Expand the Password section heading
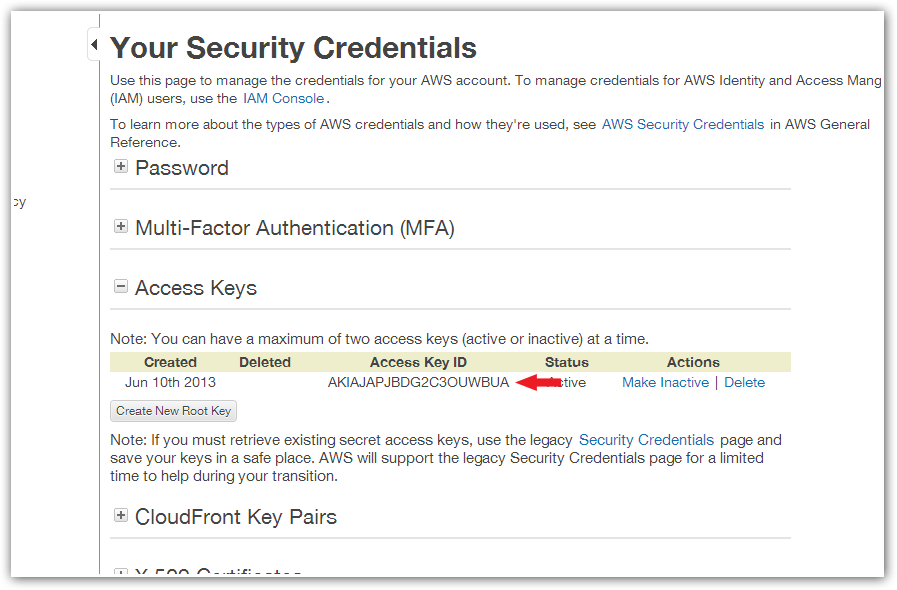The width and height of the screenshot is (897, 590). click(182, 168)
